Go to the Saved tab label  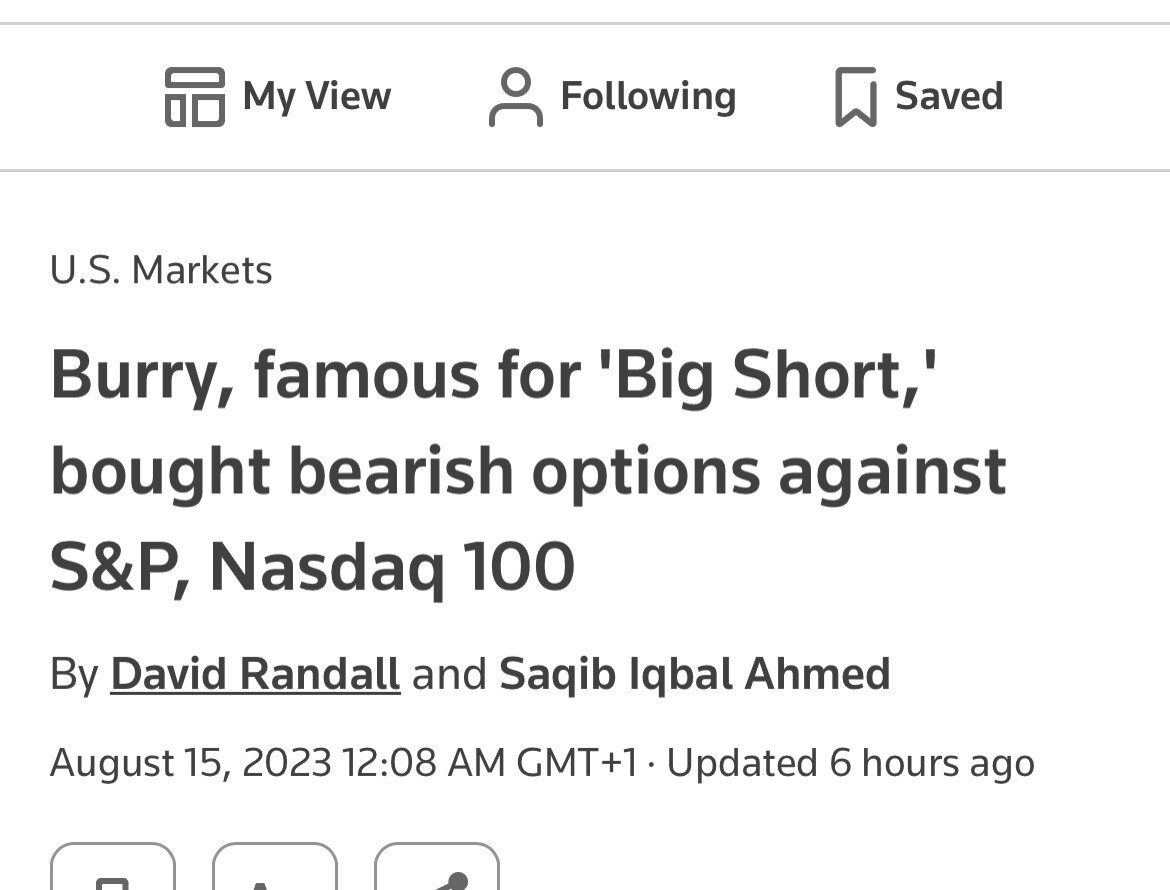[x=948, y=97]
